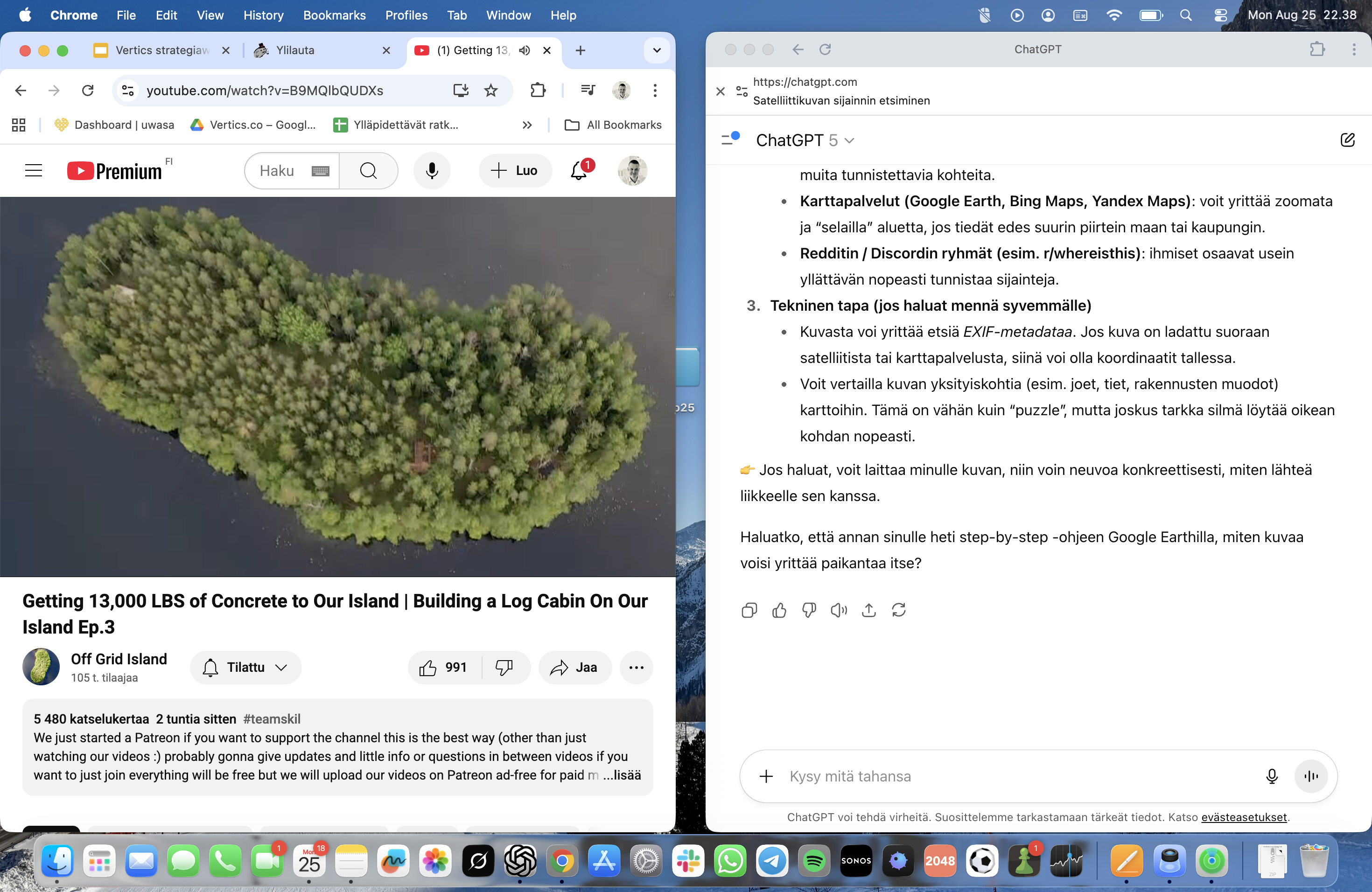Focus the Kysy mitä tahansa message box

(1020, 776)
